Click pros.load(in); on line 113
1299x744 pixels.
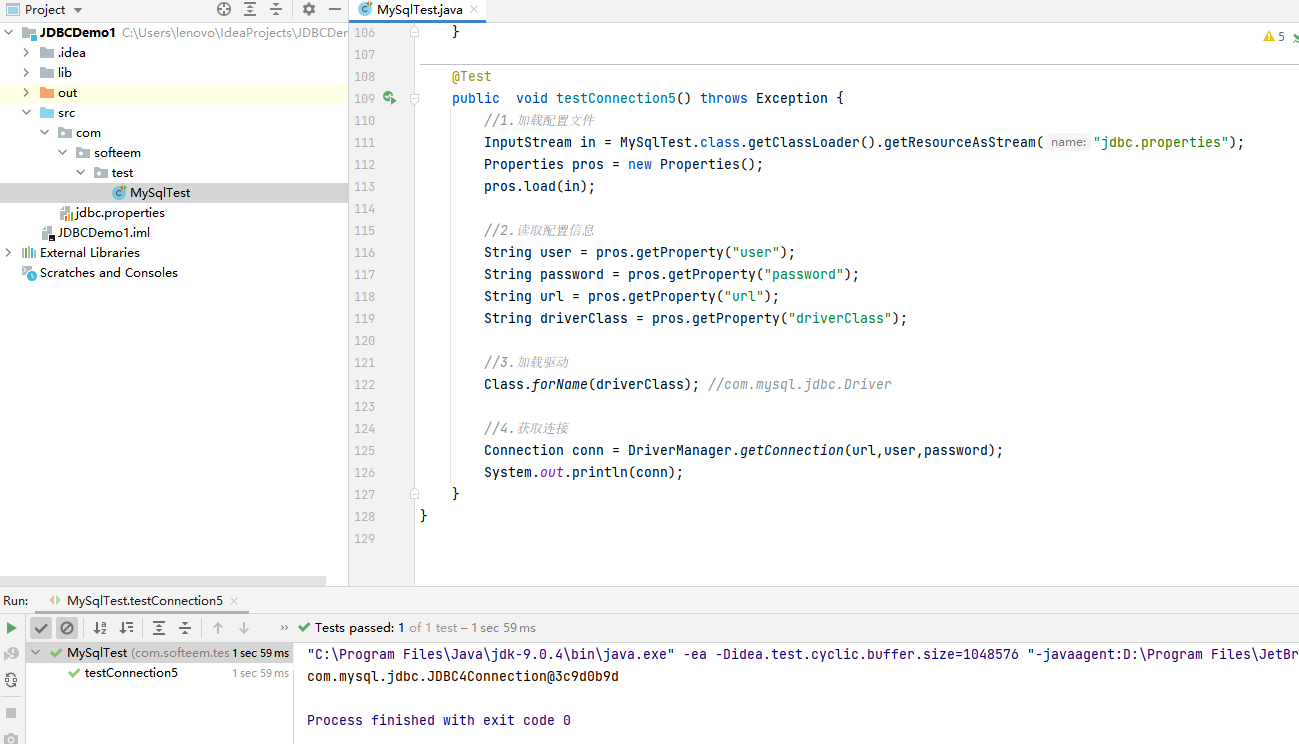[x=540, y=186]
